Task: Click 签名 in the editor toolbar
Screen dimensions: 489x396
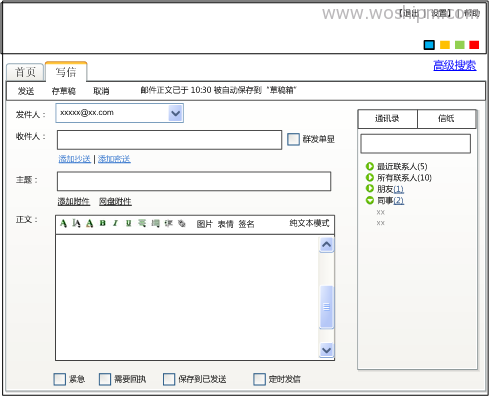Action: [x=246, y=224]
